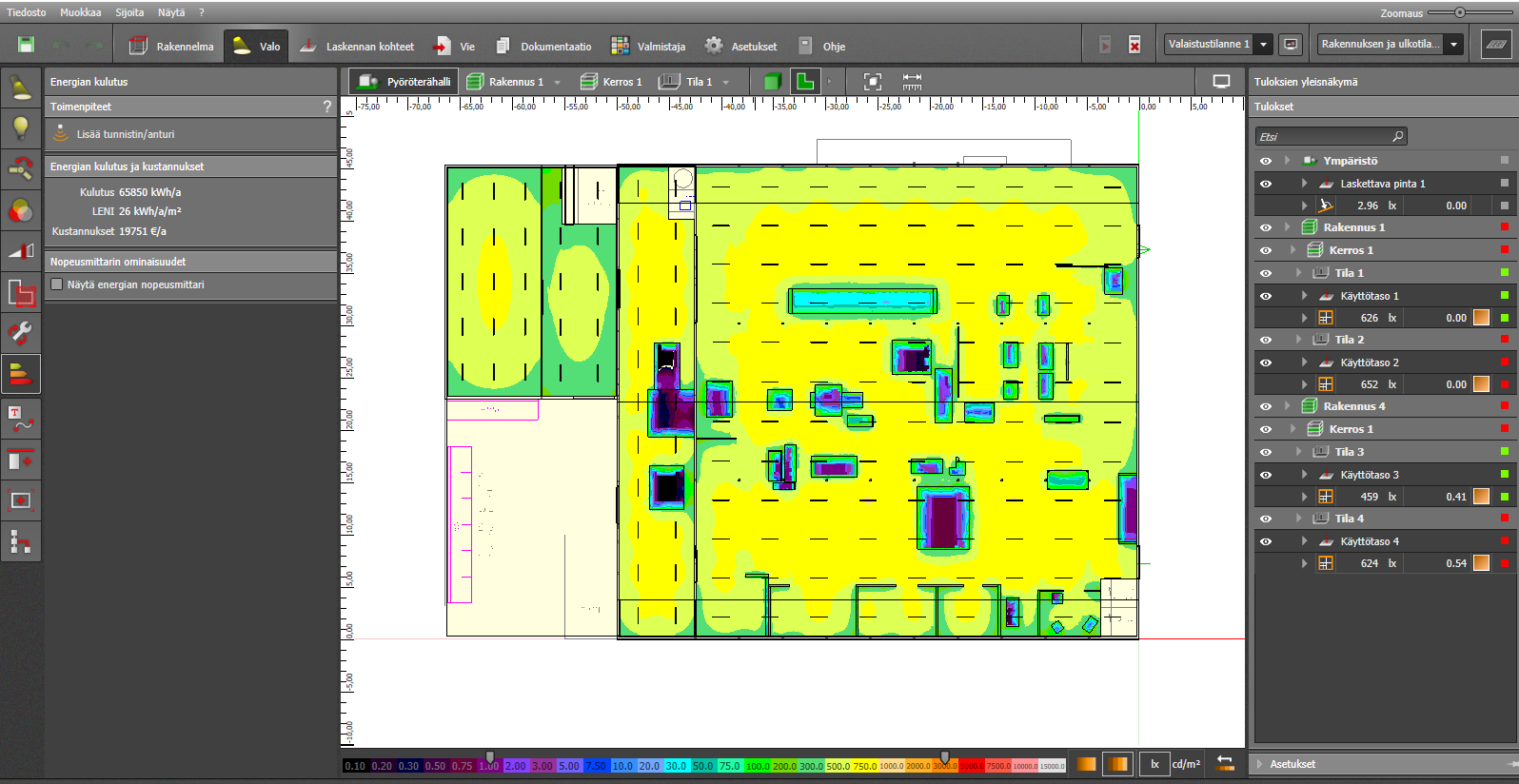Viewport: 1519px width, 784px height.
Task: Toggle visibility eye for Tila 1
Action: (1266, 273)
